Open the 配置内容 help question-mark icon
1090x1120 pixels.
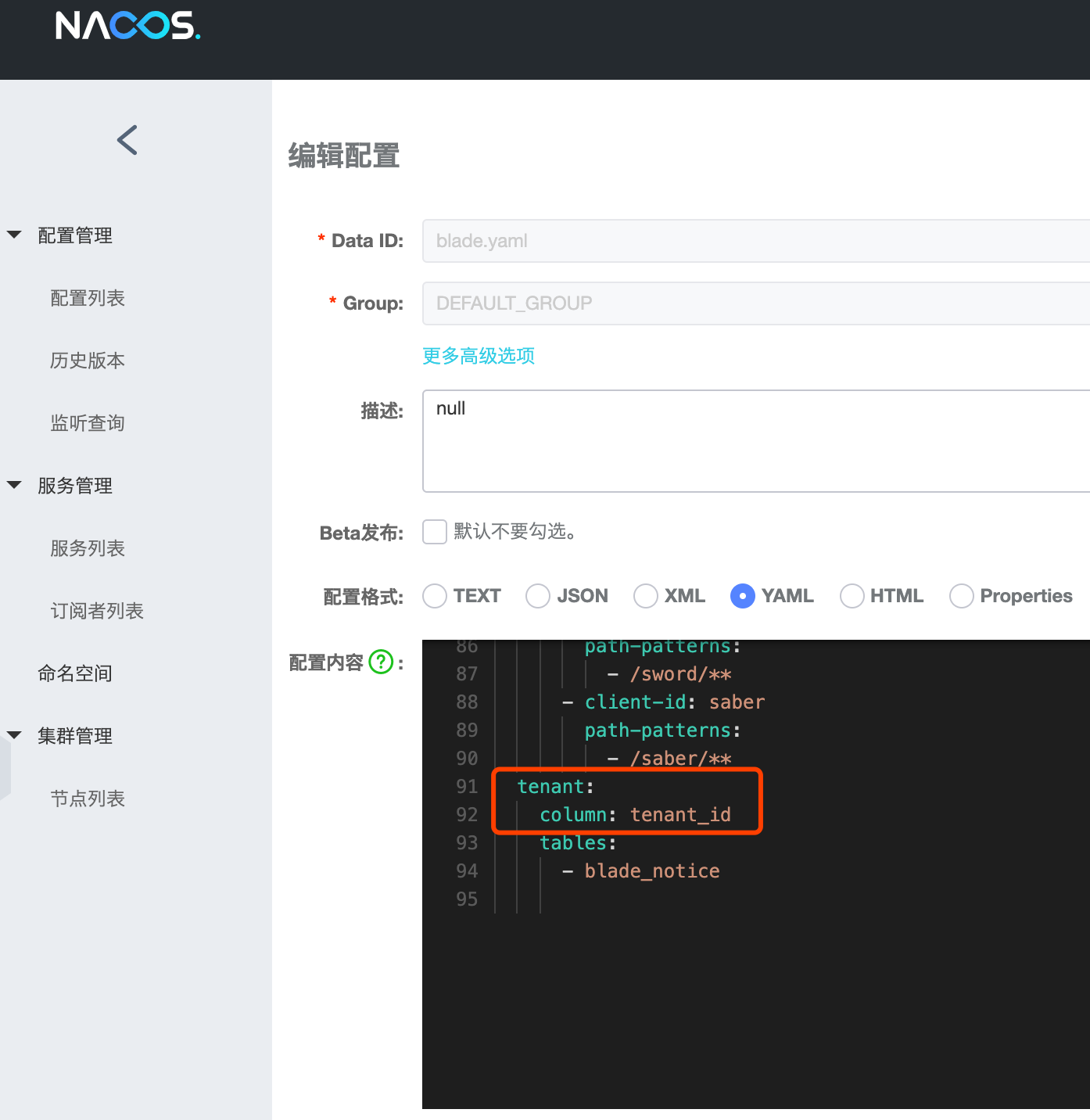tap(381, 662)
